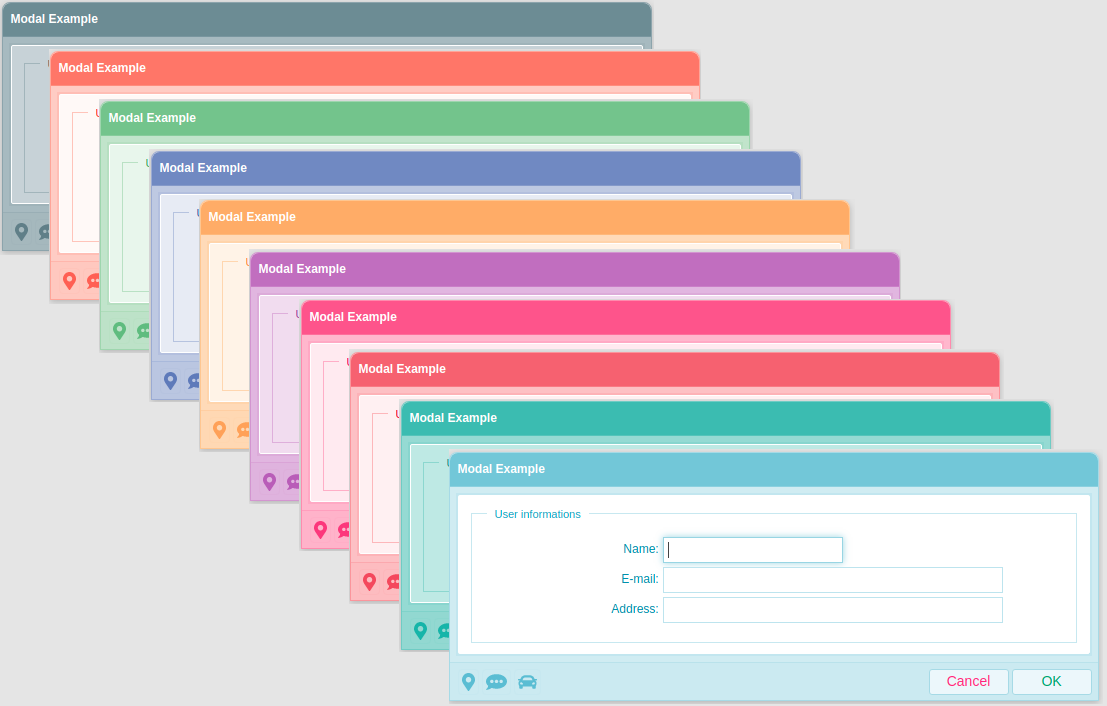Click into the E-mail input field
The width and height of the screenshot is (1107, 706).
[832, 580]
